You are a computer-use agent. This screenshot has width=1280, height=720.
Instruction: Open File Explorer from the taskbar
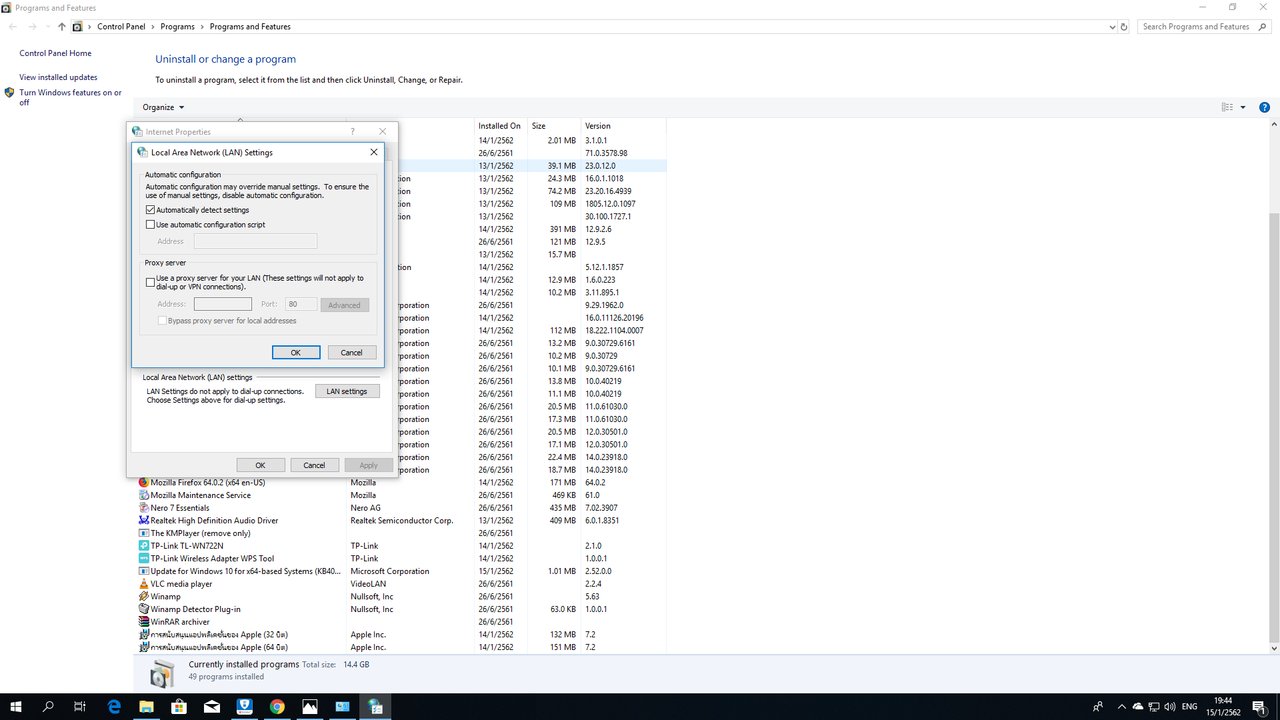(146, 707)
